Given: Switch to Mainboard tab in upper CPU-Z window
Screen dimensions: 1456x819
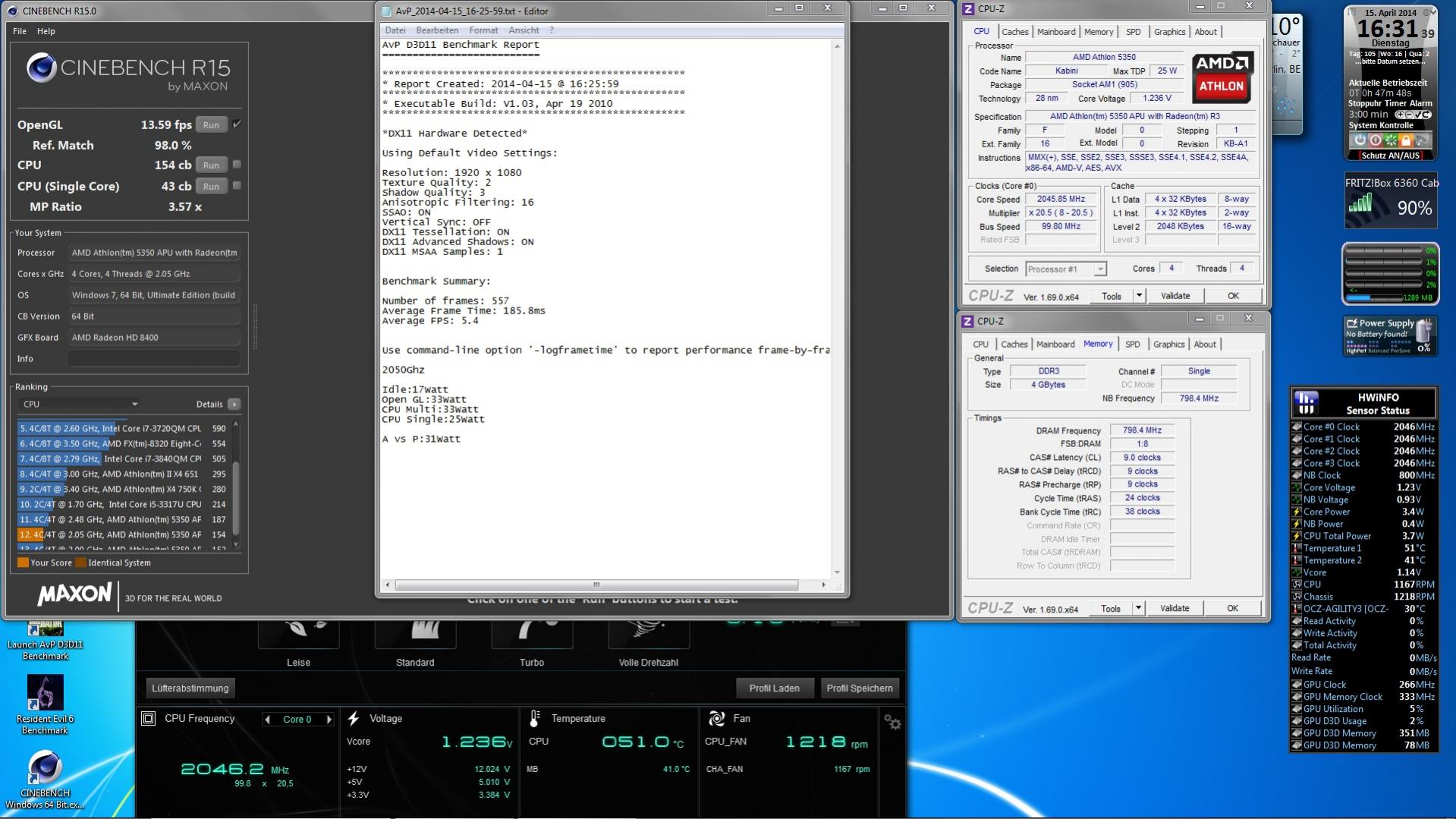Looking at the screenshot, I should pyautogui.click(x=1056, y=32).
